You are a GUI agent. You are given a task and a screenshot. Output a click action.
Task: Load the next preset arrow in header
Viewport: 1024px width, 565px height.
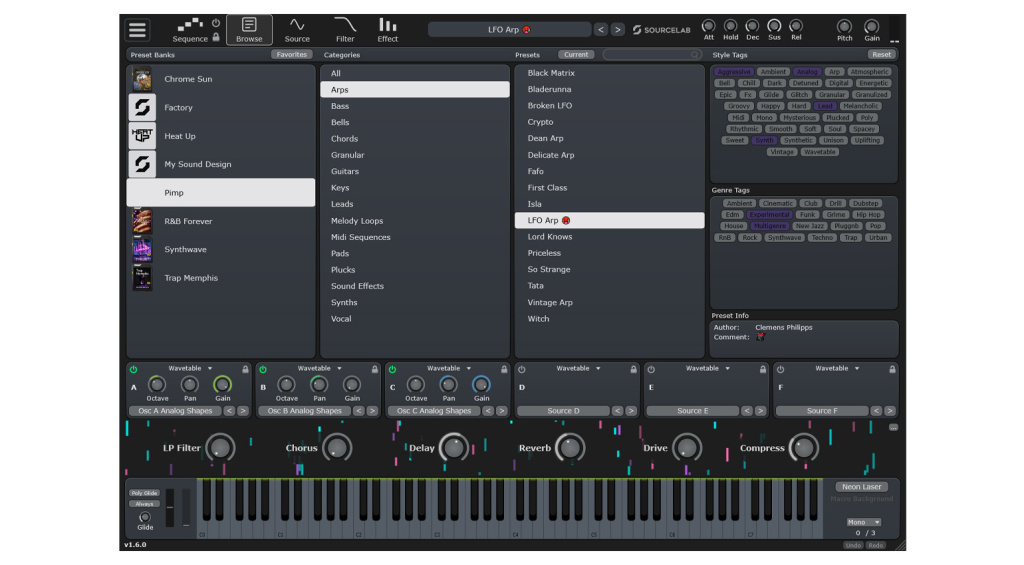[x=617, y=29]
